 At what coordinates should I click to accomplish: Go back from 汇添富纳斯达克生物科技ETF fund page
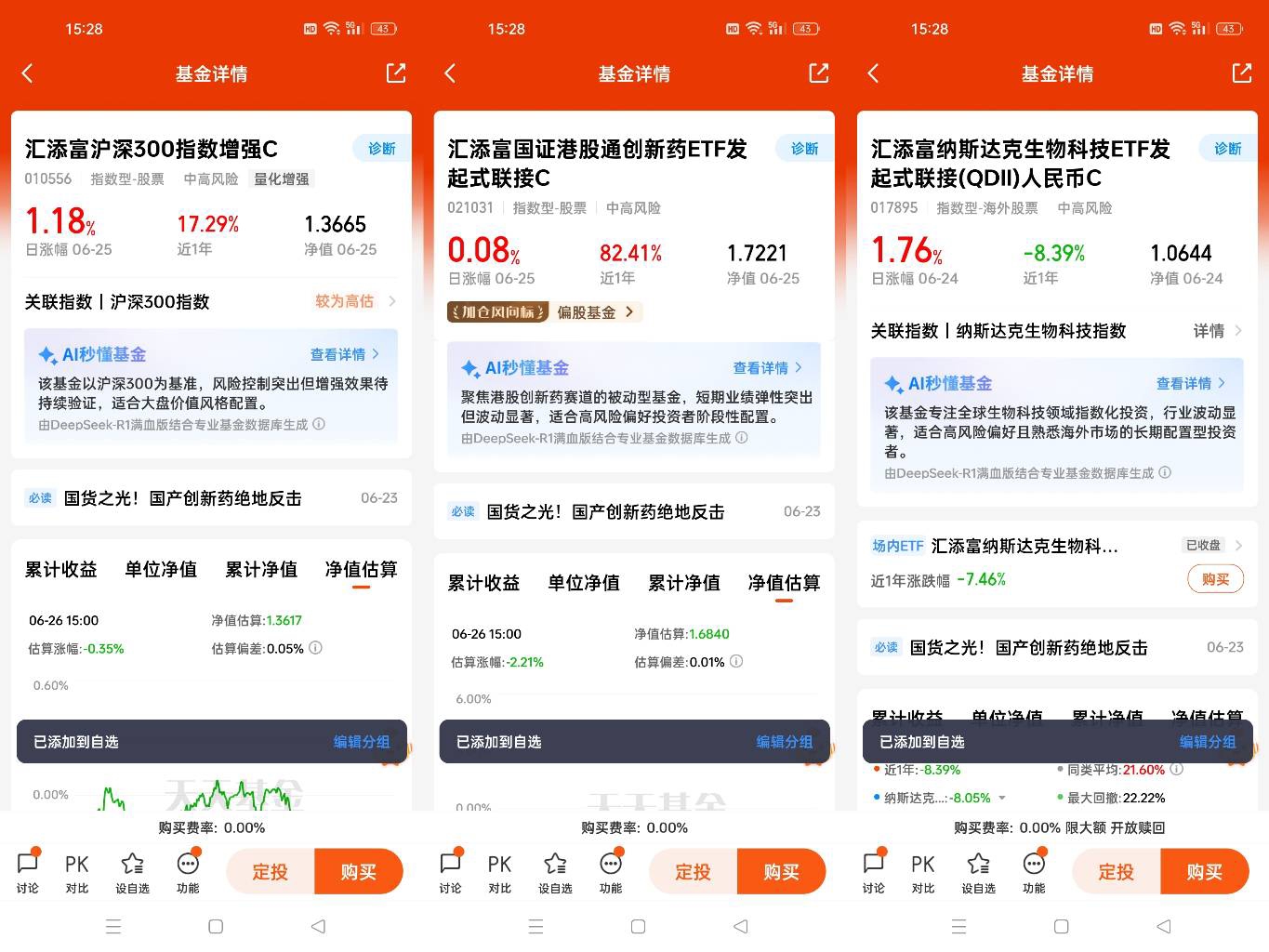[874, 73]
